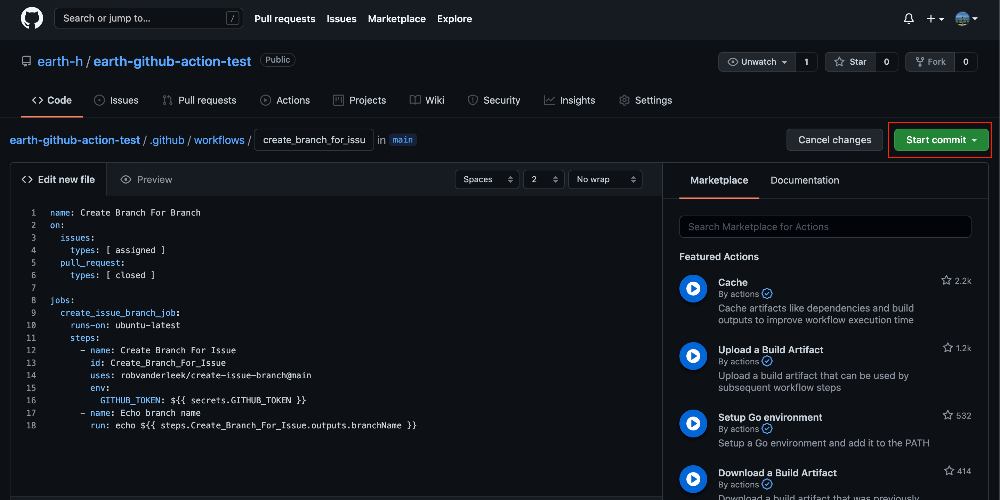Switch to the Code tab
The image size is (1000, 500).
(52, 100)
